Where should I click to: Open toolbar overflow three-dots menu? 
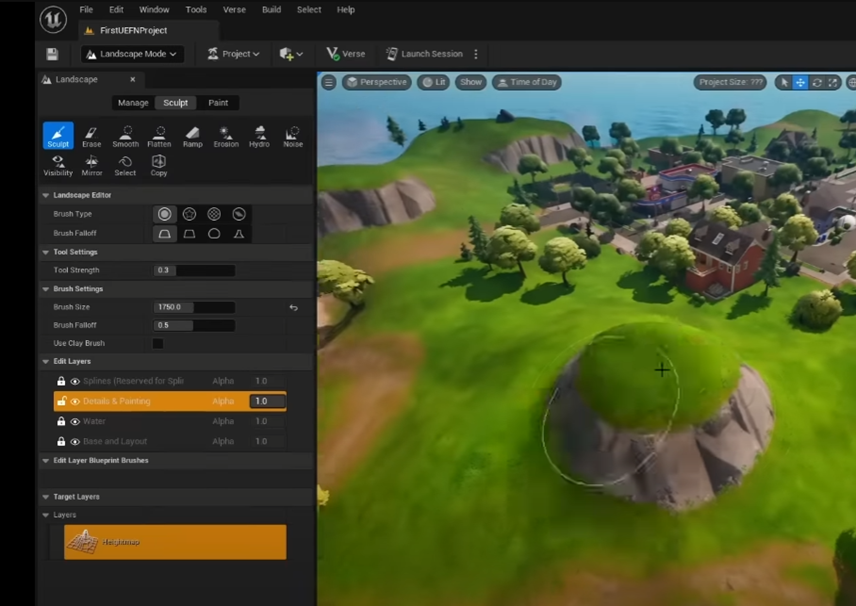click(476, 54)
